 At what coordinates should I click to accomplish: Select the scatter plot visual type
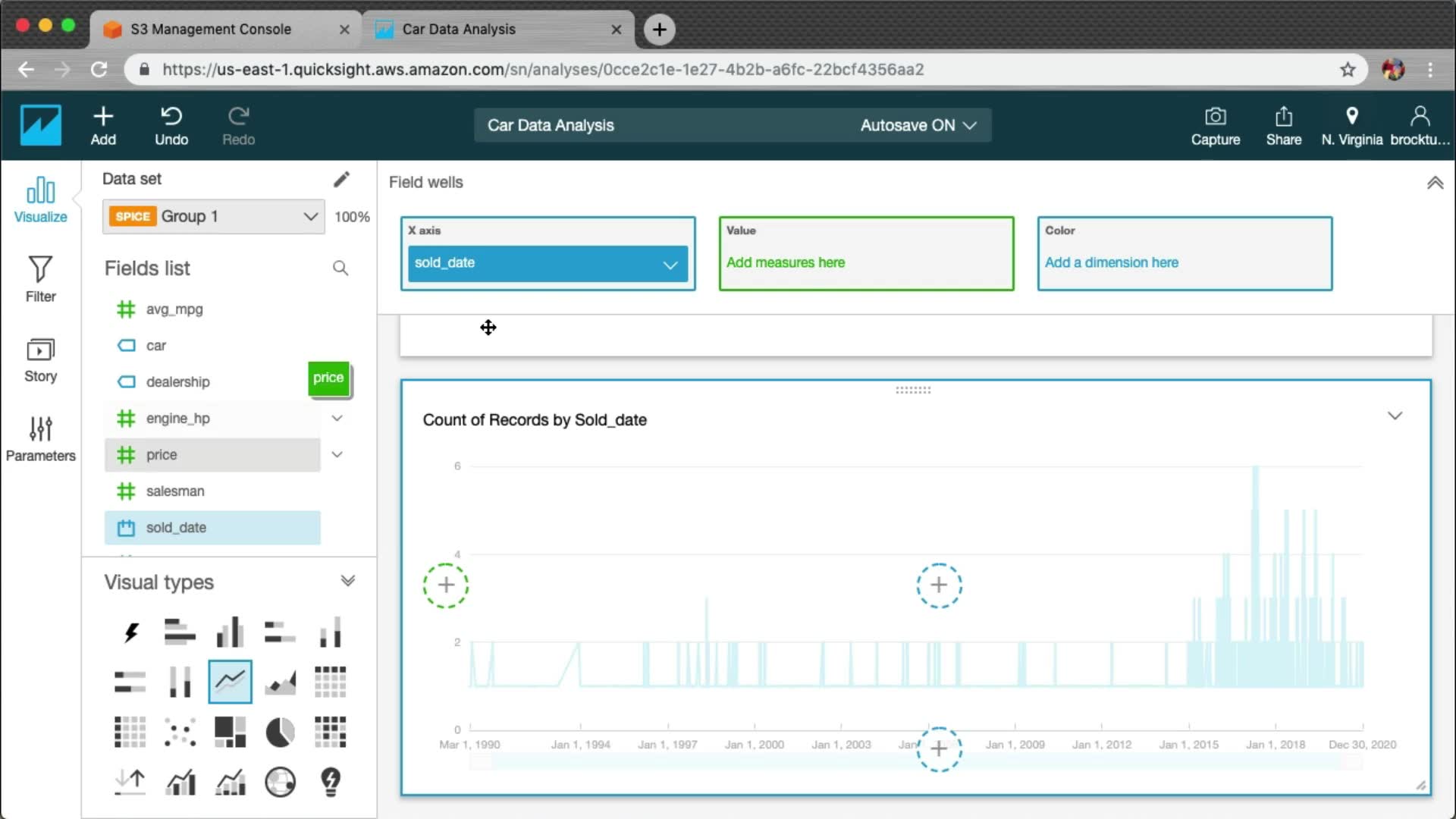pos(180,732)
